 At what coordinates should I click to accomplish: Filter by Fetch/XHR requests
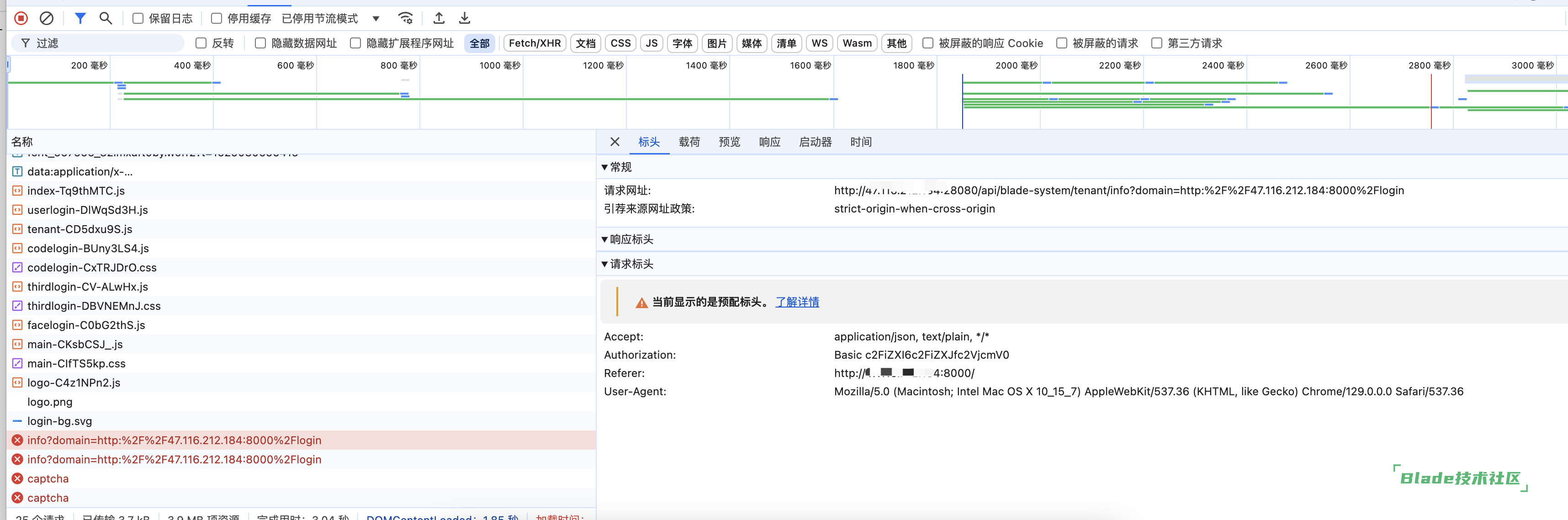point(535,43)
